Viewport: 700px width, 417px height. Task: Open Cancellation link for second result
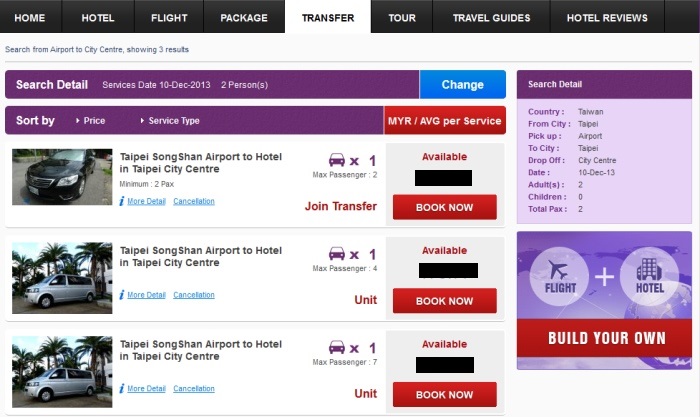coord(194,295)
